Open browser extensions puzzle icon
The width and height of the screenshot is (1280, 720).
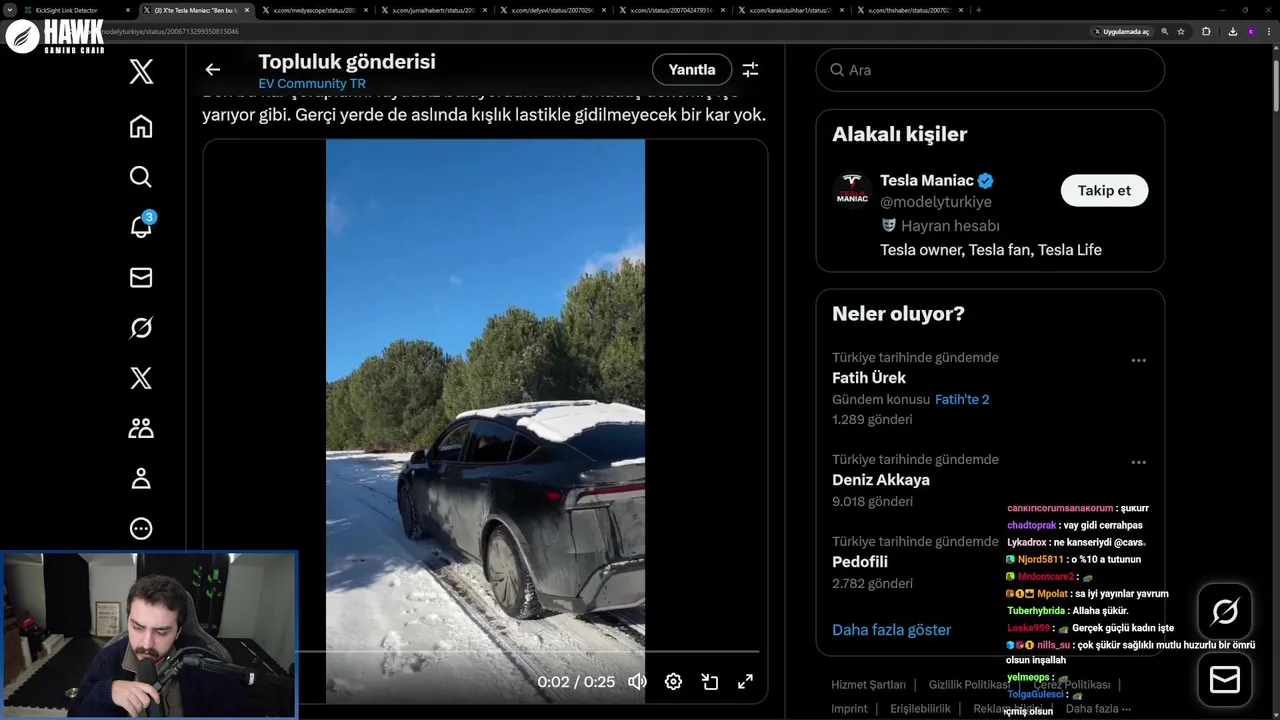click(1206, 31)
